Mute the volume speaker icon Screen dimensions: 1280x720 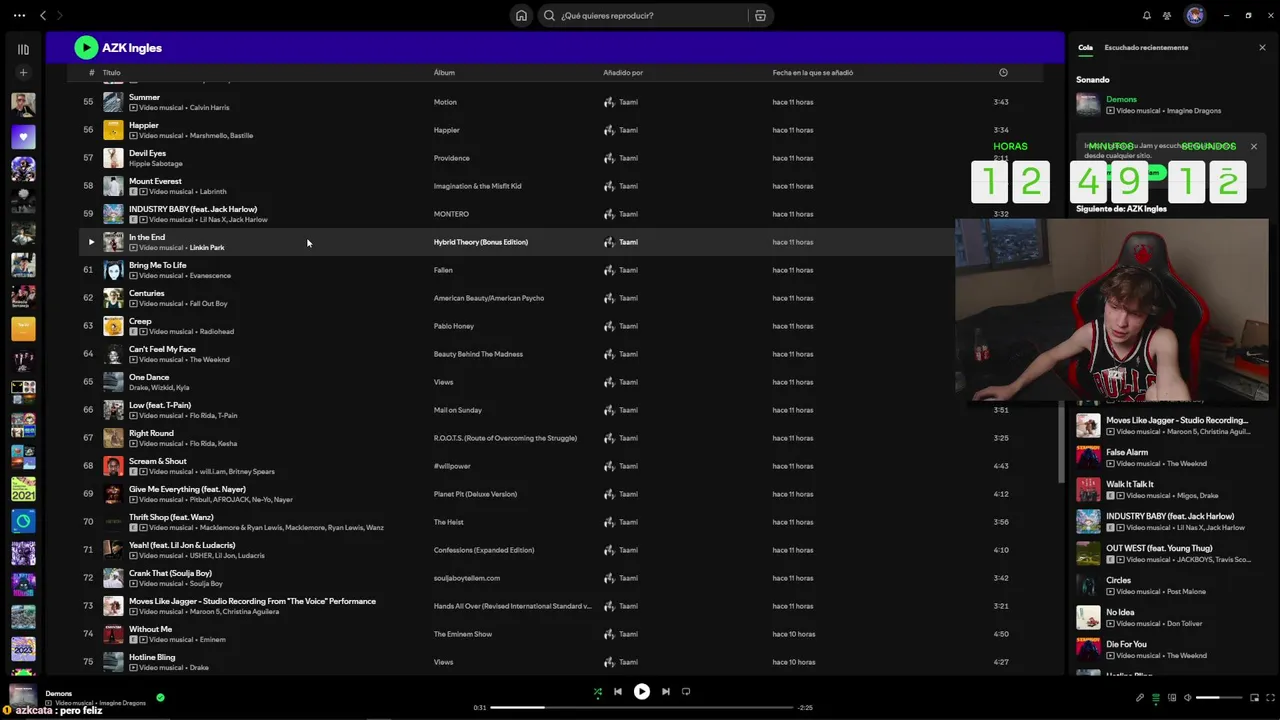[1188, 697]
